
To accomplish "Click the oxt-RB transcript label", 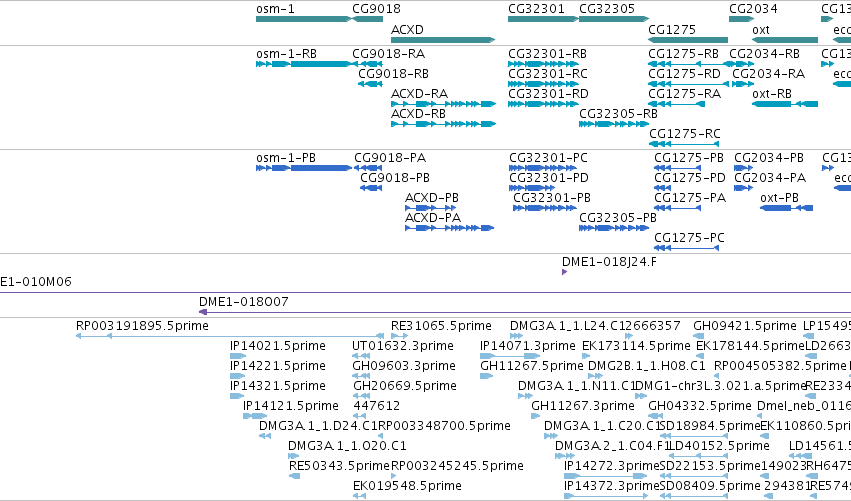I will [x=772, y=94].
